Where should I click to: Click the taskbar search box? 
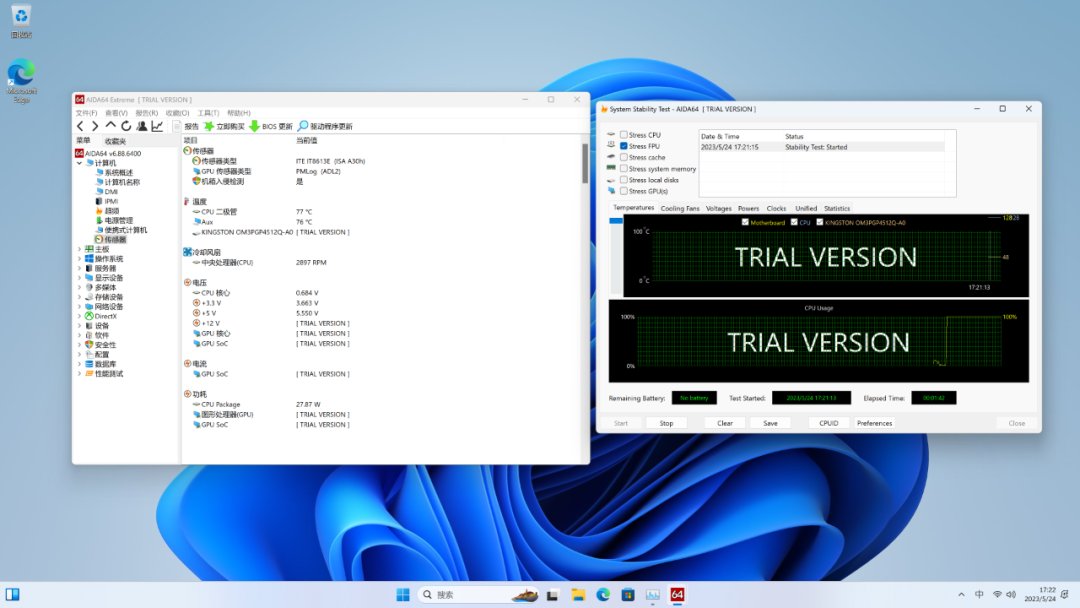click(477, 594)
